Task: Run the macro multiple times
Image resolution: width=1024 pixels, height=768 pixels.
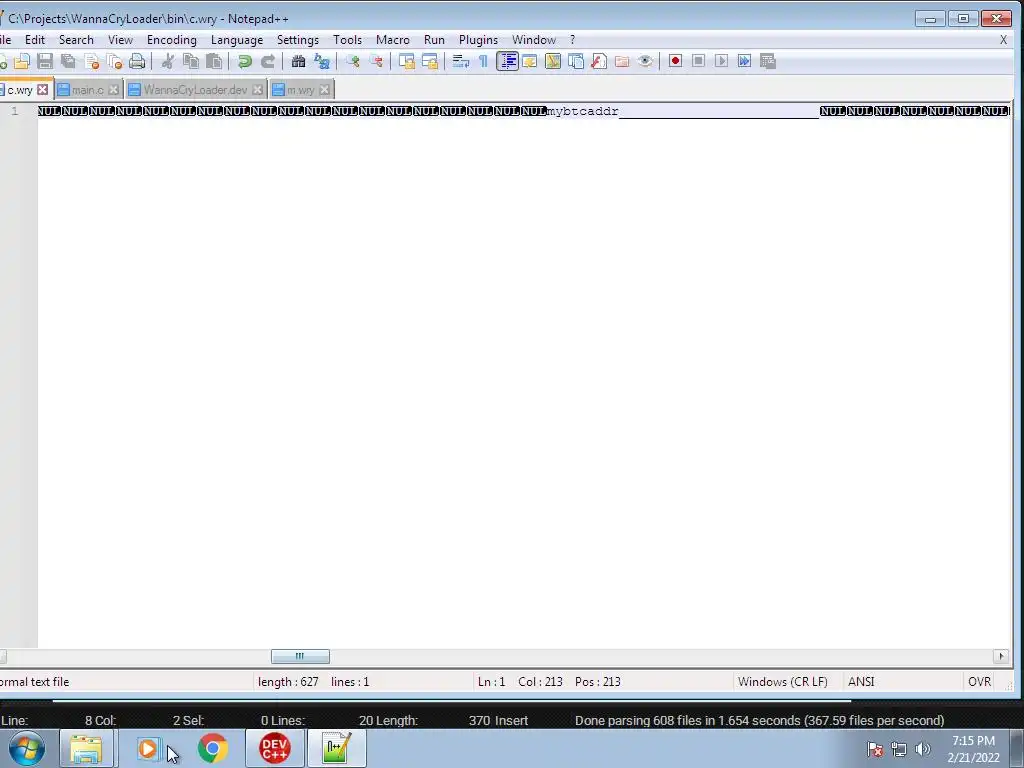Action: coord(744,61)
